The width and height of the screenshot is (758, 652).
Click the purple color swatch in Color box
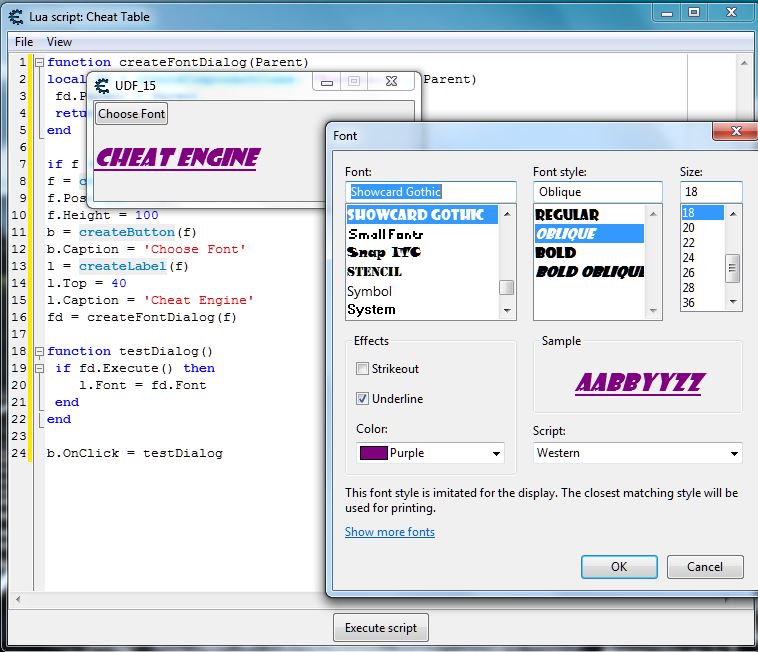click(373, 453)
